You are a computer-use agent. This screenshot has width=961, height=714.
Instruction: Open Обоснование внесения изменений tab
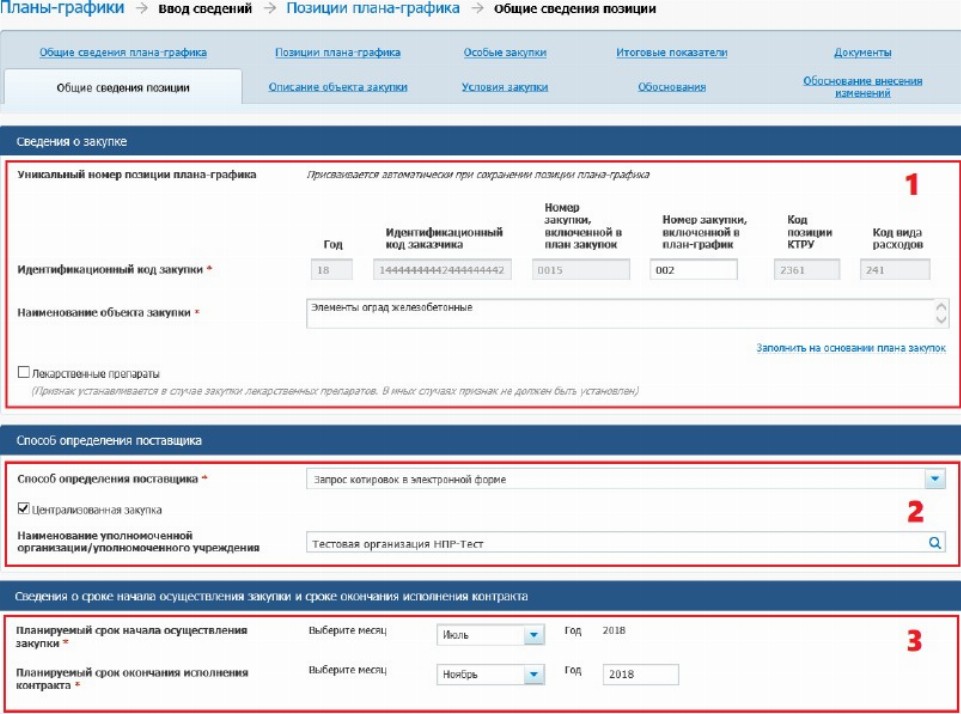click(x=862, y=87)
